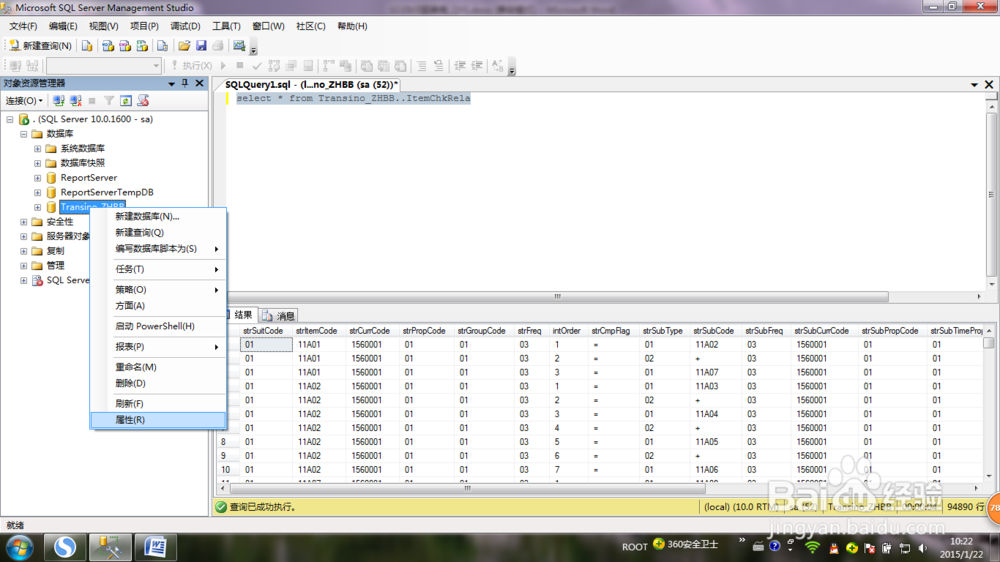The height and width of the screenshot is (562, 1000).
Task: Click the SQL Server Compact query icon
Action: pyautogui.click(x=163, y=46)
